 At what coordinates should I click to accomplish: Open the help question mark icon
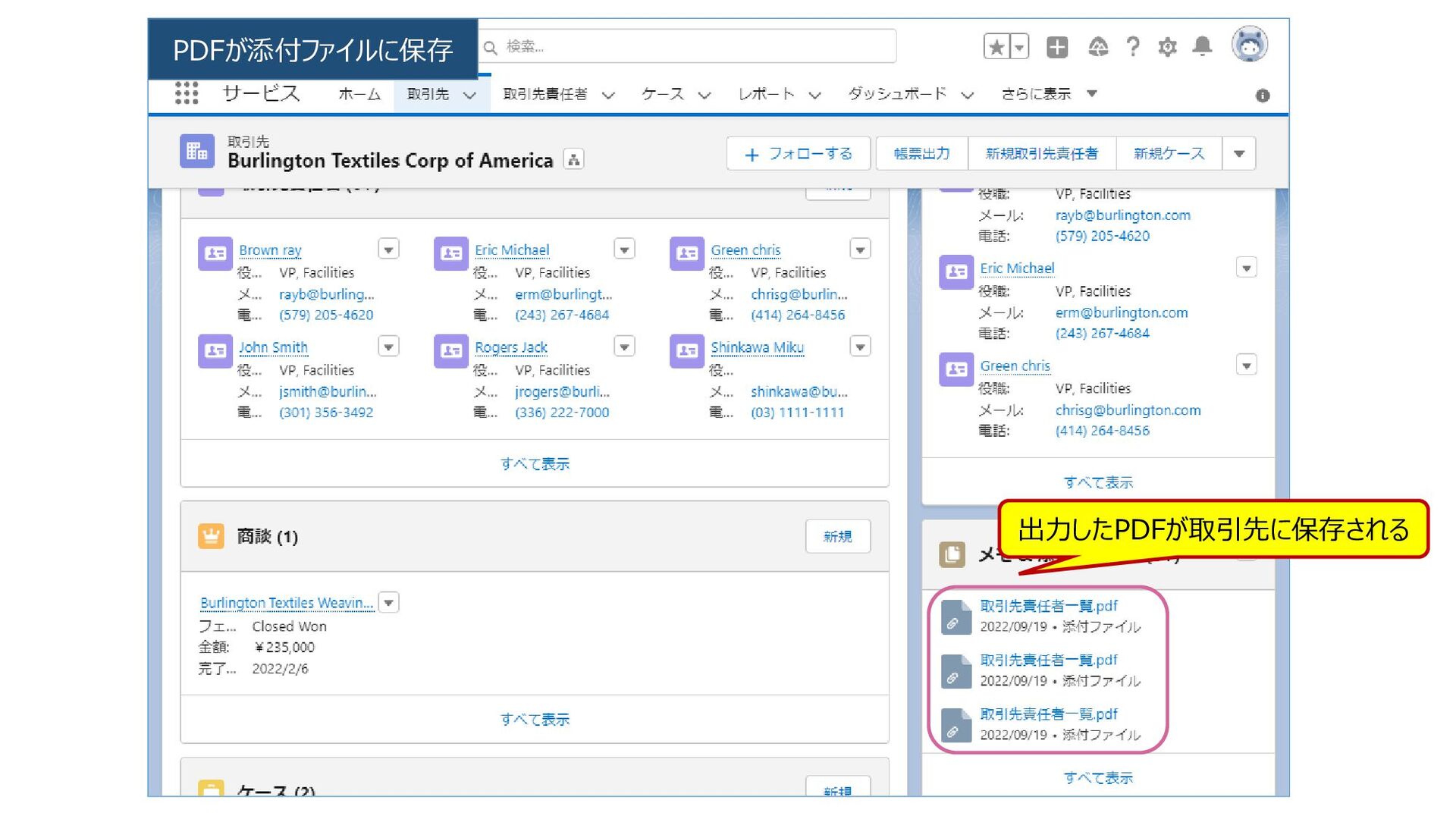coord(1133,47)
